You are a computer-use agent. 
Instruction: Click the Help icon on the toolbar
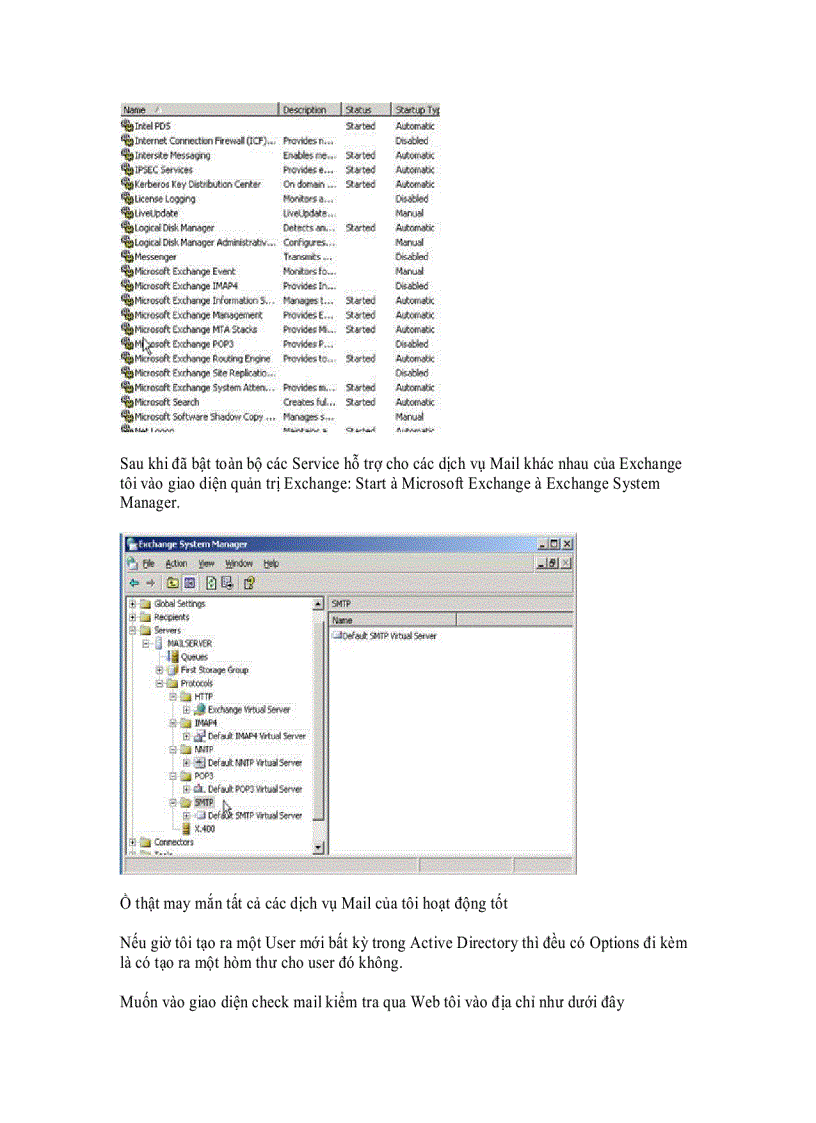point(248,581)
